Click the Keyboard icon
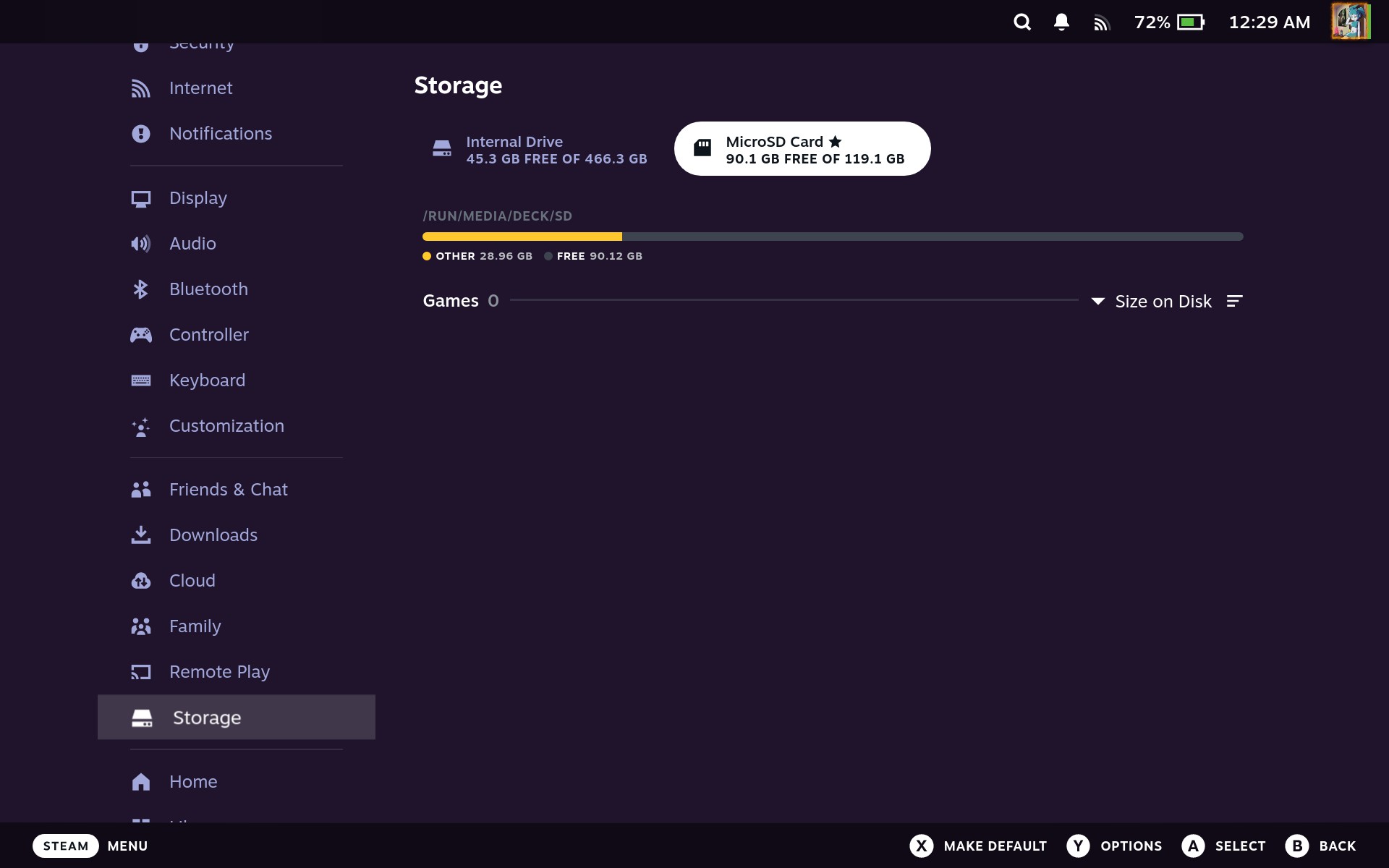Image resolution: width=1389 pixels, height=868 pixels. (x=141, y=380)
